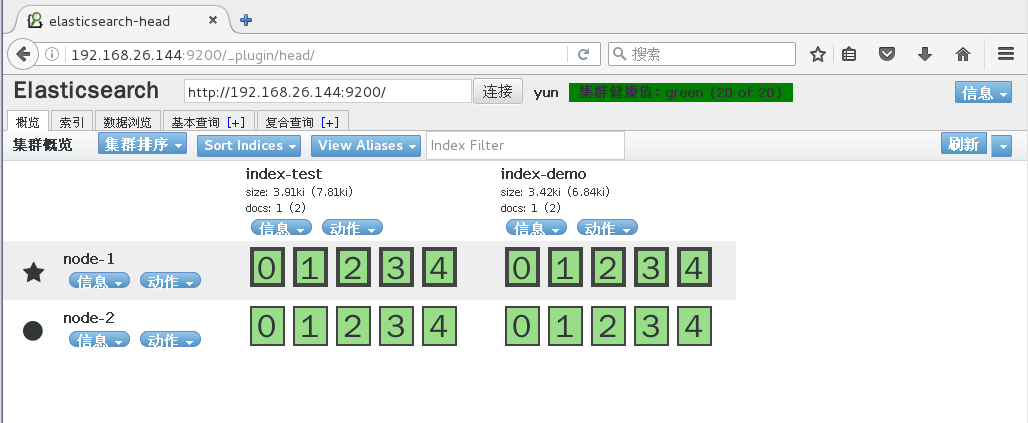Open the downloads arrow icon
Viewport: 1028px width, 423px height.
pos(924,54)
